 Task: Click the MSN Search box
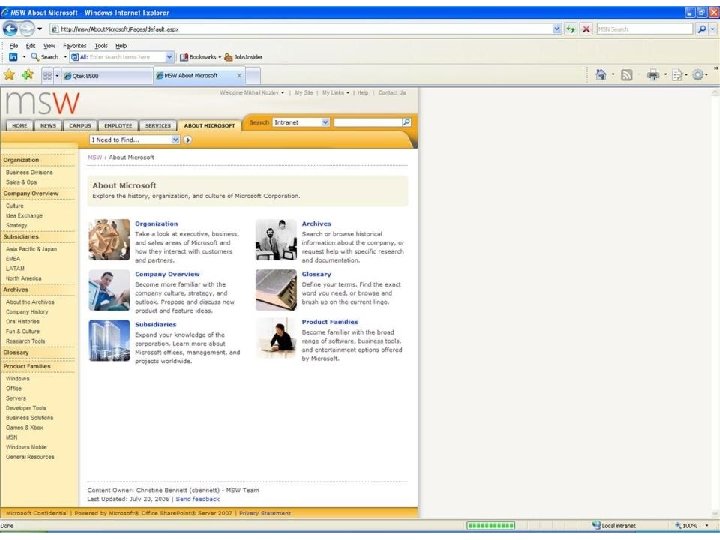[644, 29]
